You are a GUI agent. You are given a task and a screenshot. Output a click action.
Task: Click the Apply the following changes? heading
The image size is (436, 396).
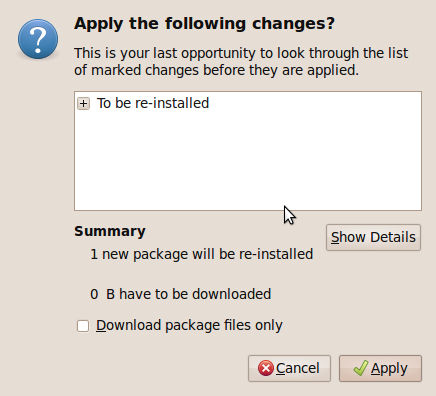point(204,24)
